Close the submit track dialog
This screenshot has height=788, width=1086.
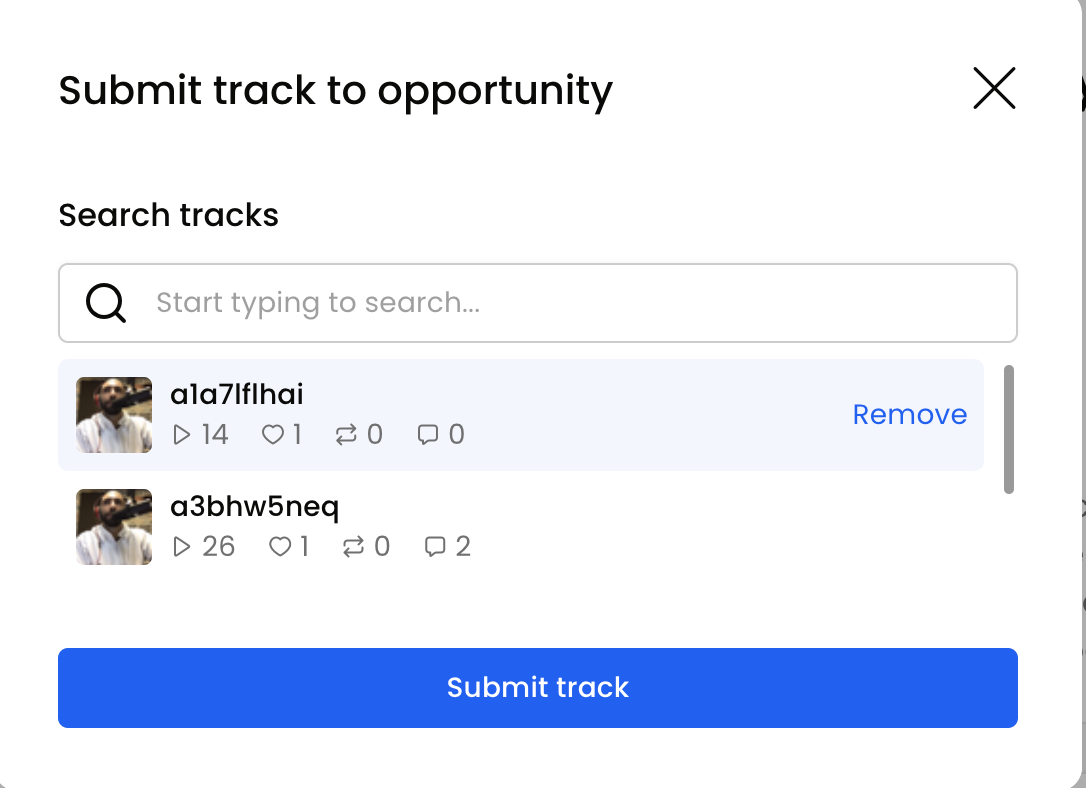pyautogui.click(x=994, y=89)
